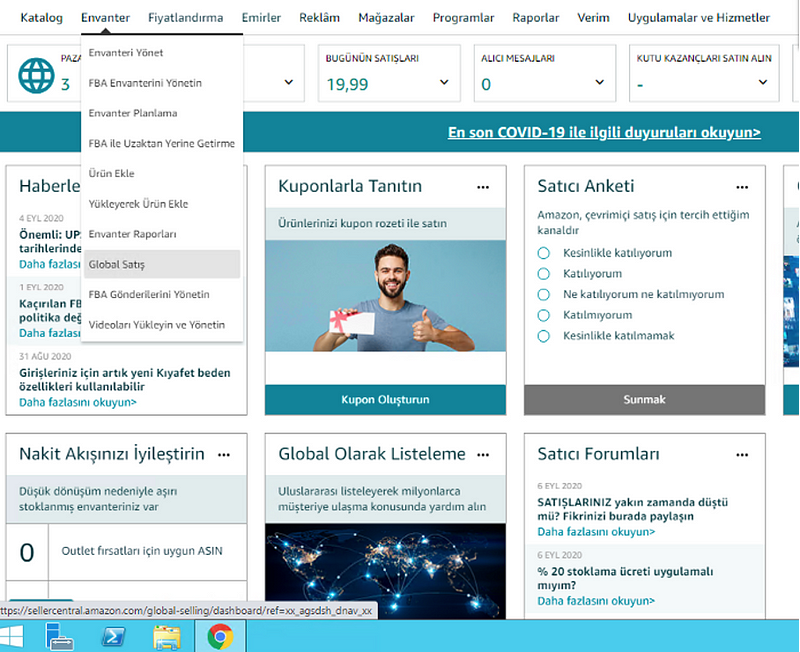Click the 19,99 sales value
Image resolution: width=800 pixels, height=652 pixels.
(x=347, y=84)
